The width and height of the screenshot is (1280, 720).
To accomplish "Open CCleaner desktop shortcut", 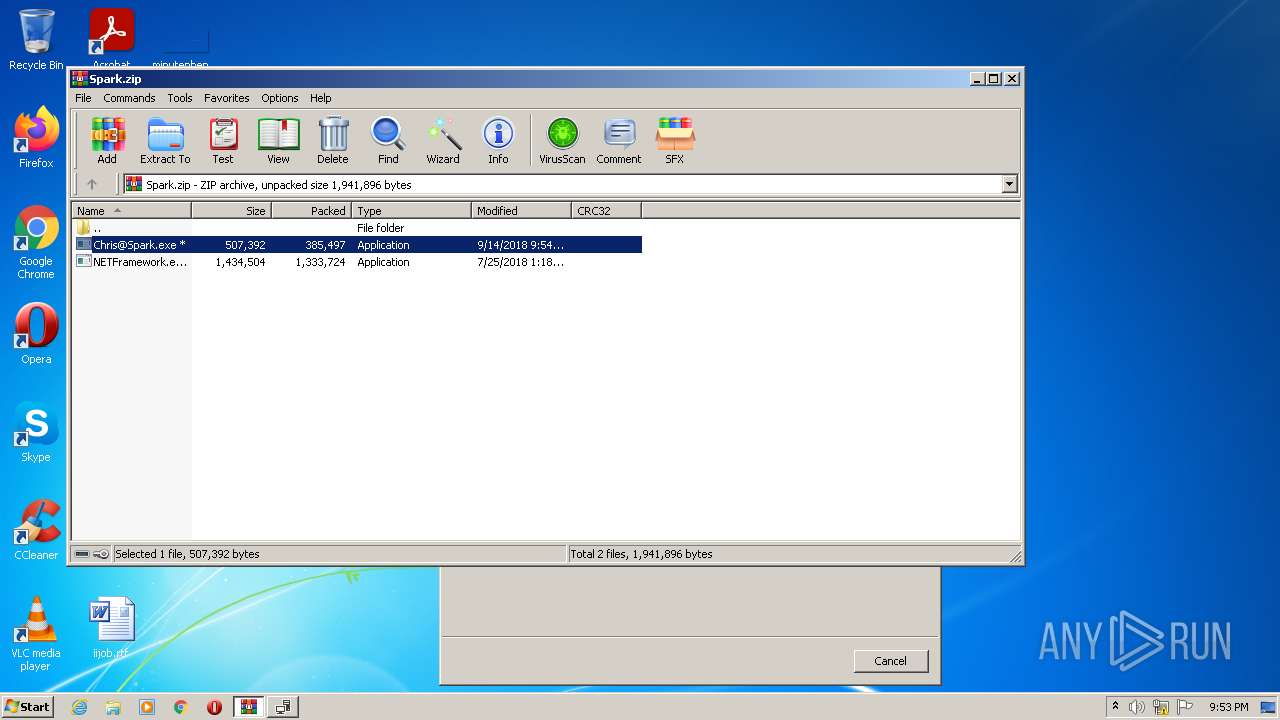I will [36, 530].
